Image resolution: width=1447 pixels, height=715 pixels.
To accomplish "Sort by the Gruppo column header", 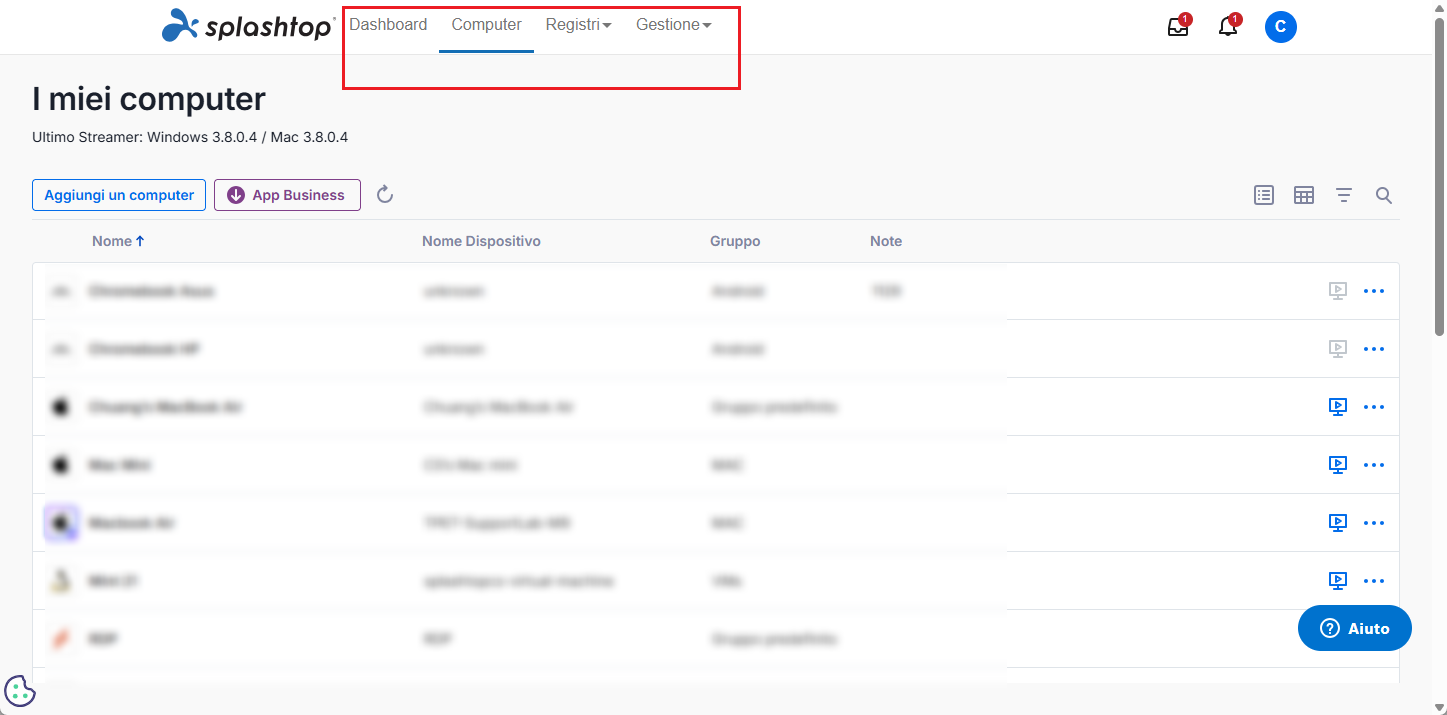I will pos(735,241).
